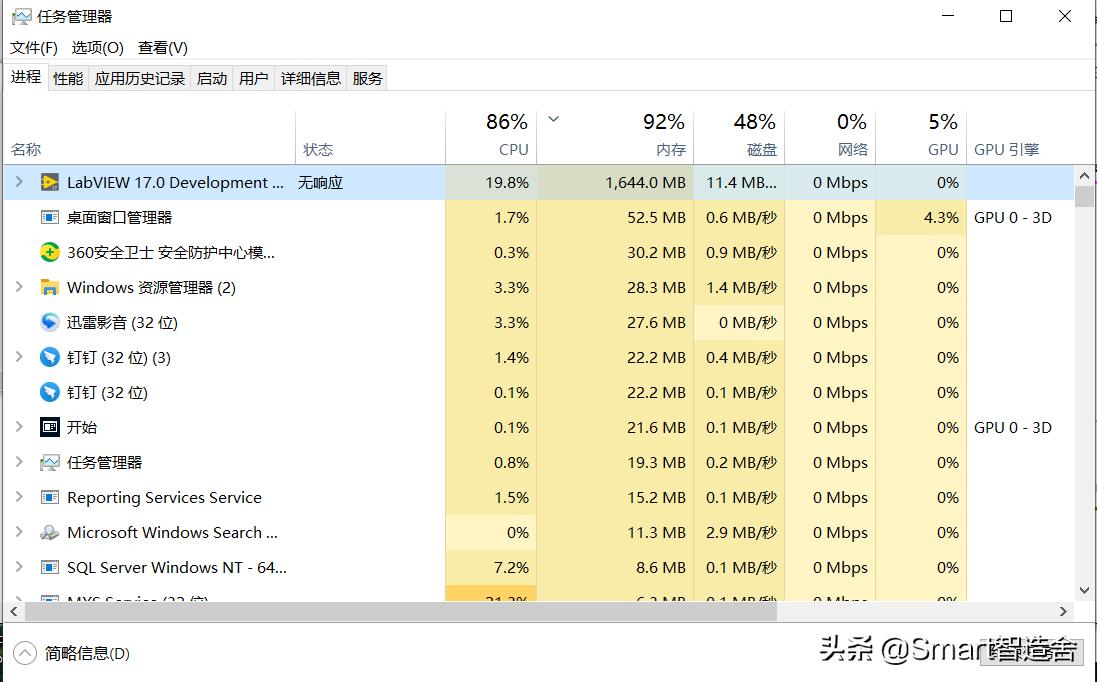This screenshot has width=1097, height=682.
Task: Open the 查看 menu
Action: point(162,47)
